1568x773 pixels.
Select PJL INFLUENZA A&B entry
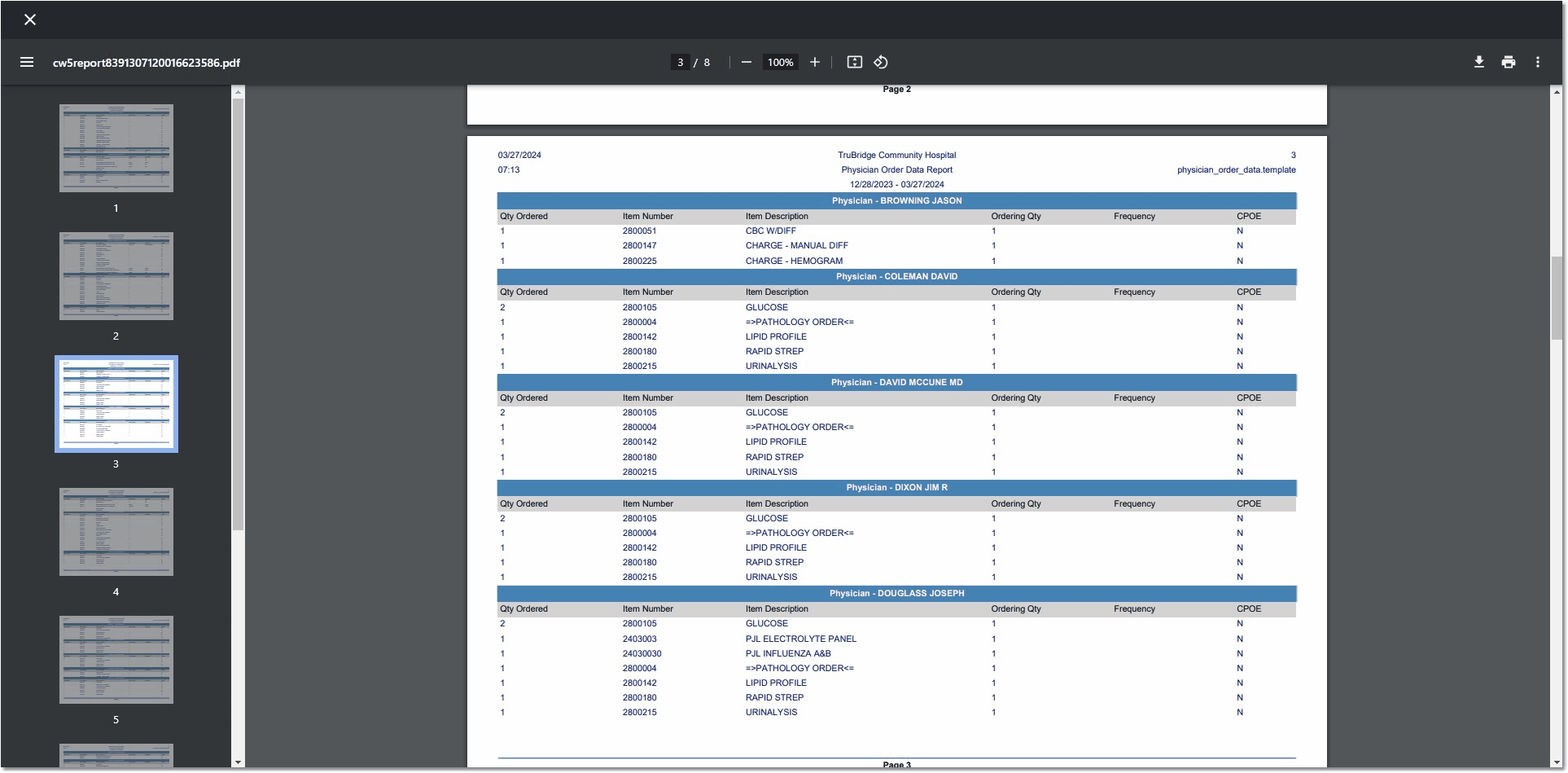788,653
